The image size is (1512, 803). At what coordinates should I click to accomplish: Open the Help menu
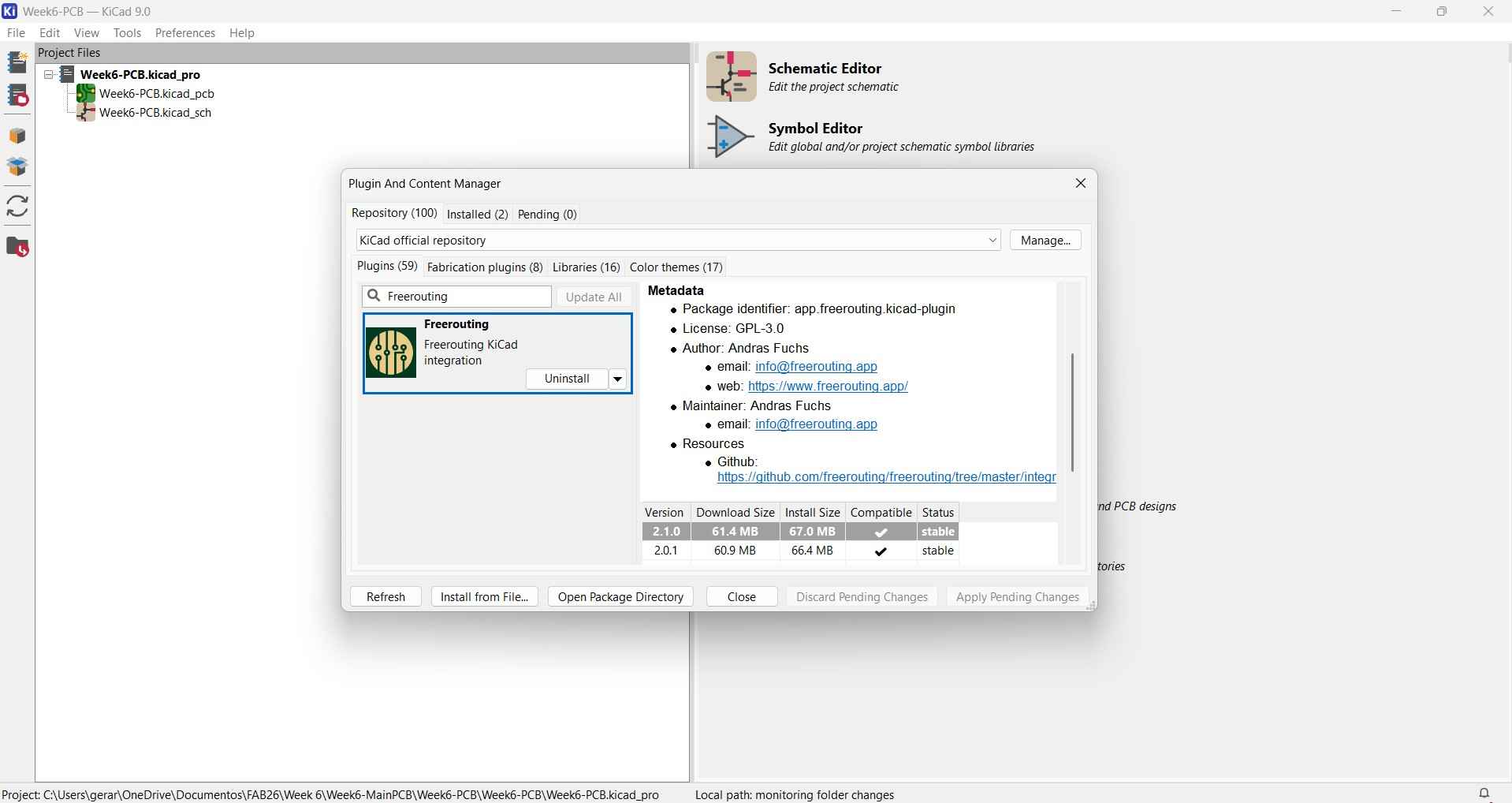[242, 33]
